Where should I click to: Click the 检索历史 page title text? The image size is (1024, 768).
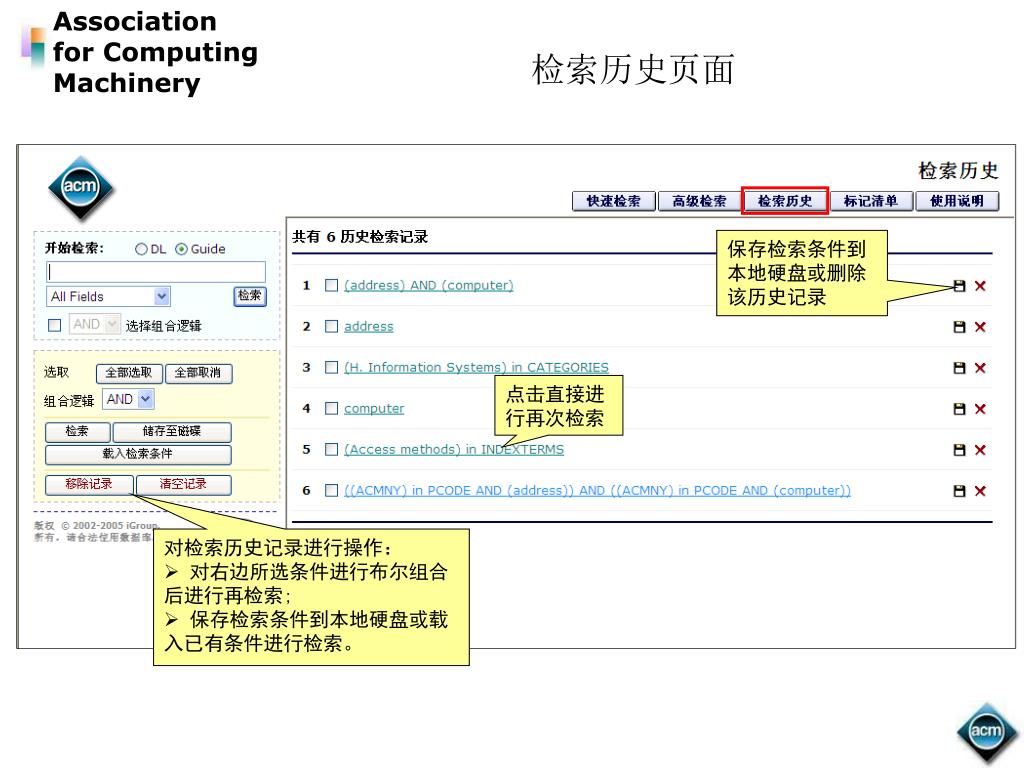tap(957, 170)
